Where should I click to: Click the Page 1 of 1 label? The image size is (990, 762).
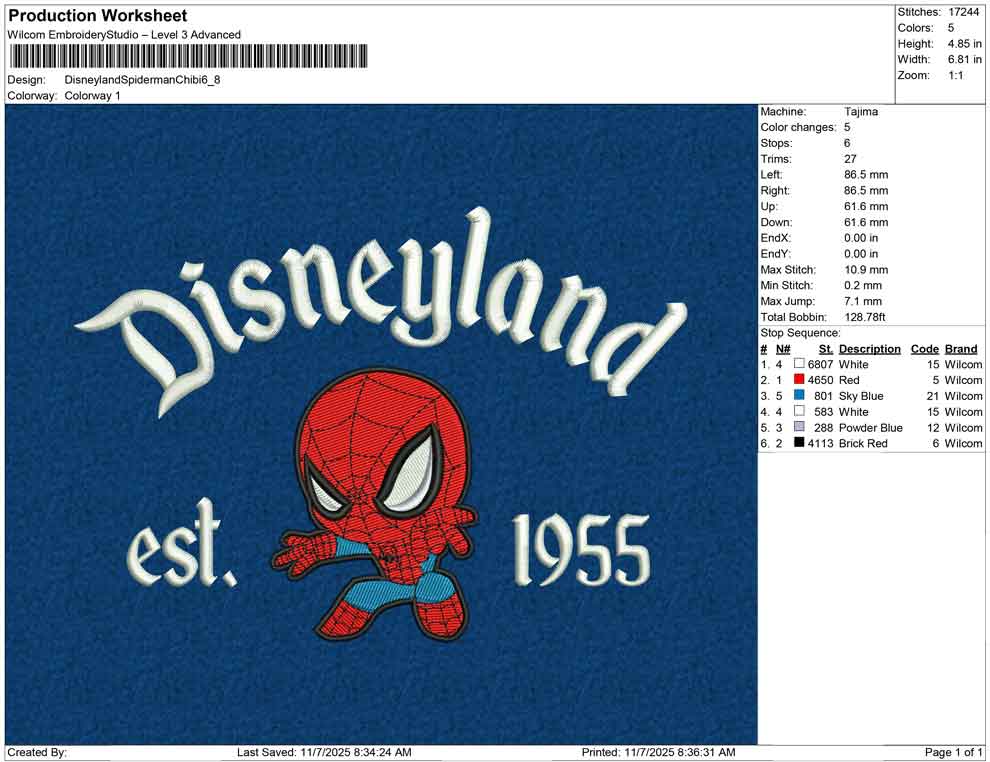click(x=951, y=751)
